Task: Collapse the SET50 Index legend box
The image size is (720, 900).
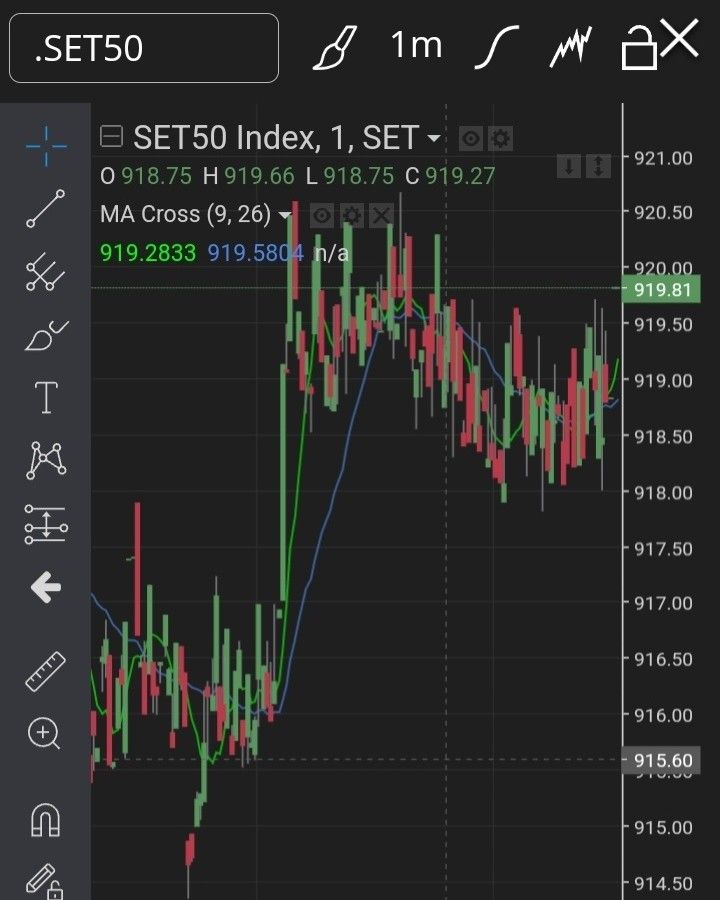Action: pyautogui.click(x=112, y=137)
